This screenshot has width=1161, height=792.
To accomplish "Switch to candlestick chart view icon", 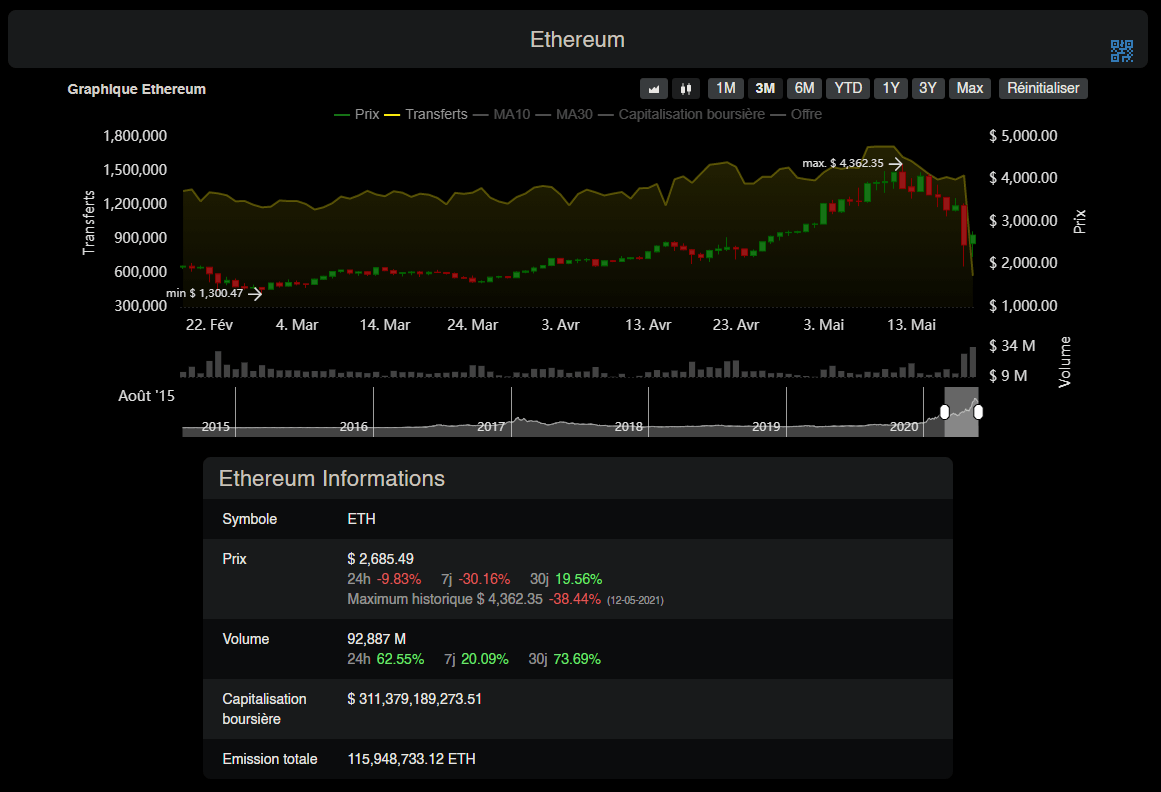I will coord(685,88).
